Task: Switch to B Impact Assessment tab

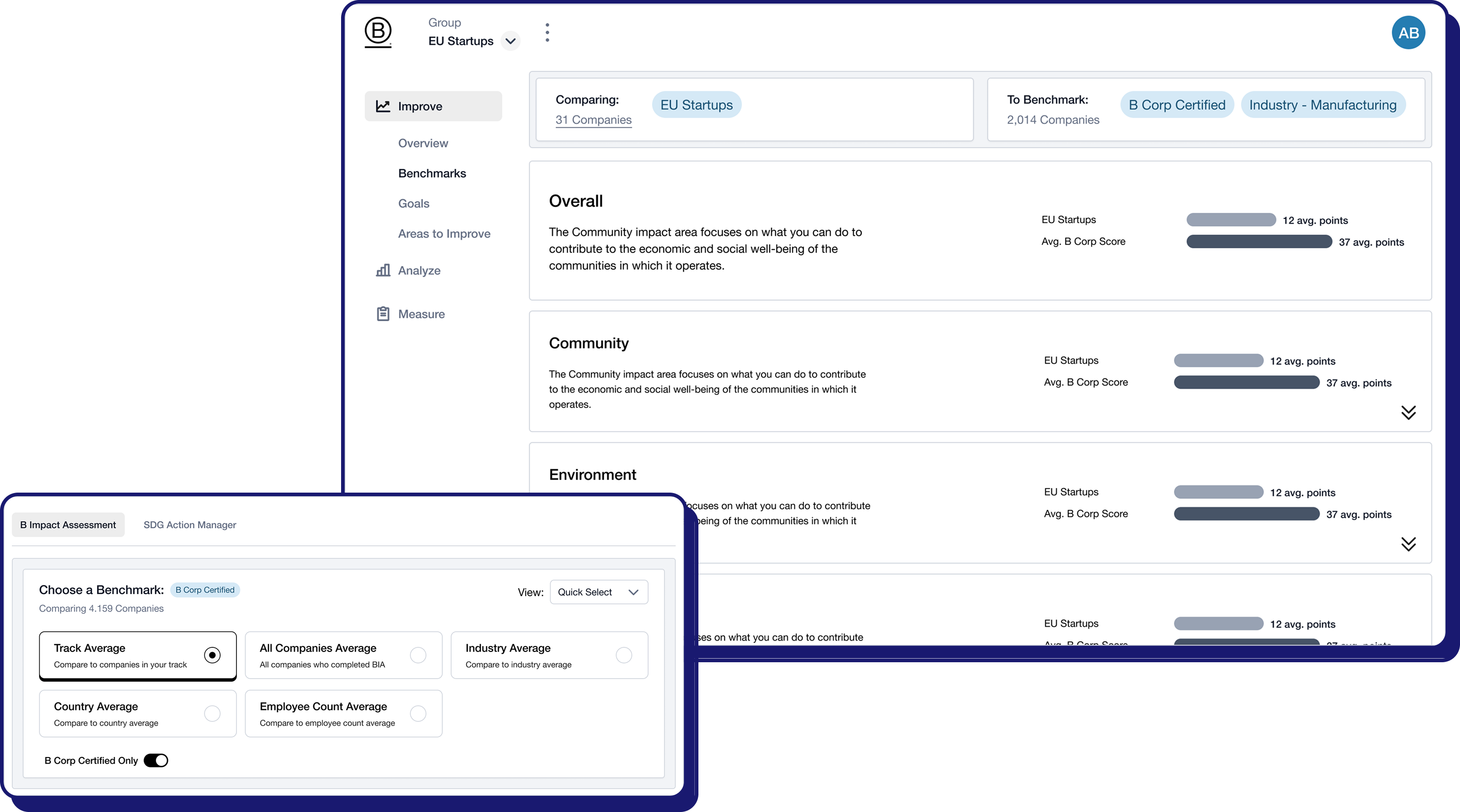Action: [68, 525]
